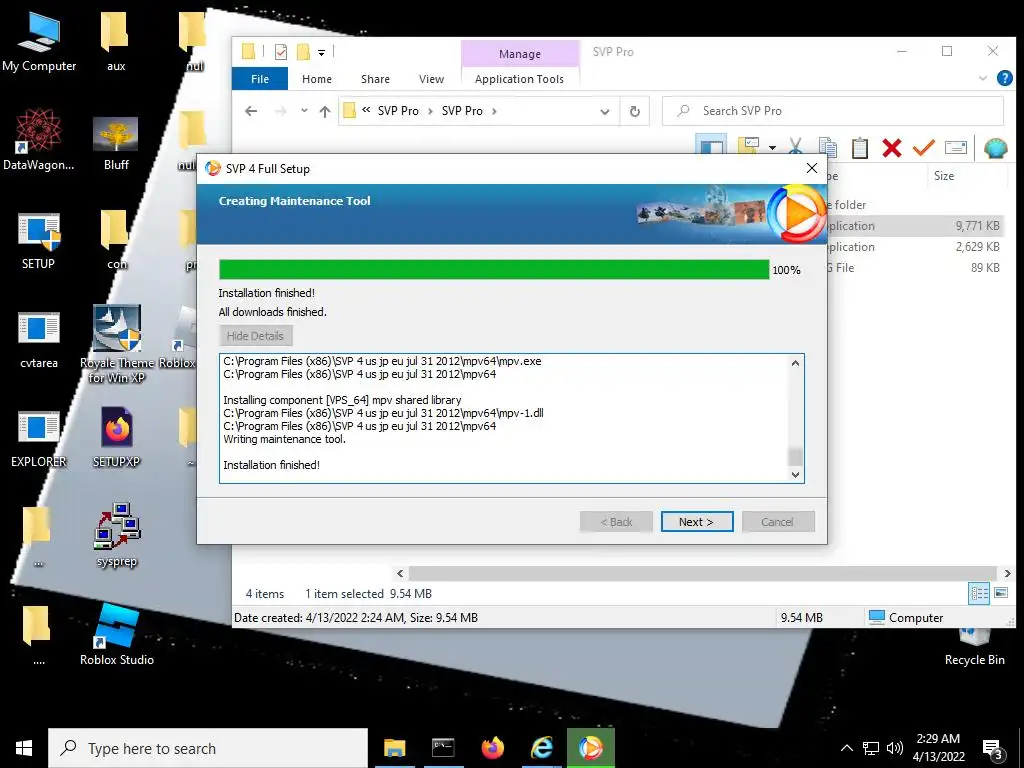Image resolution: width=1024 pixels, height=768 pixels.
Task: Open EXPLORER desktop icon
Action: [39, 439]
